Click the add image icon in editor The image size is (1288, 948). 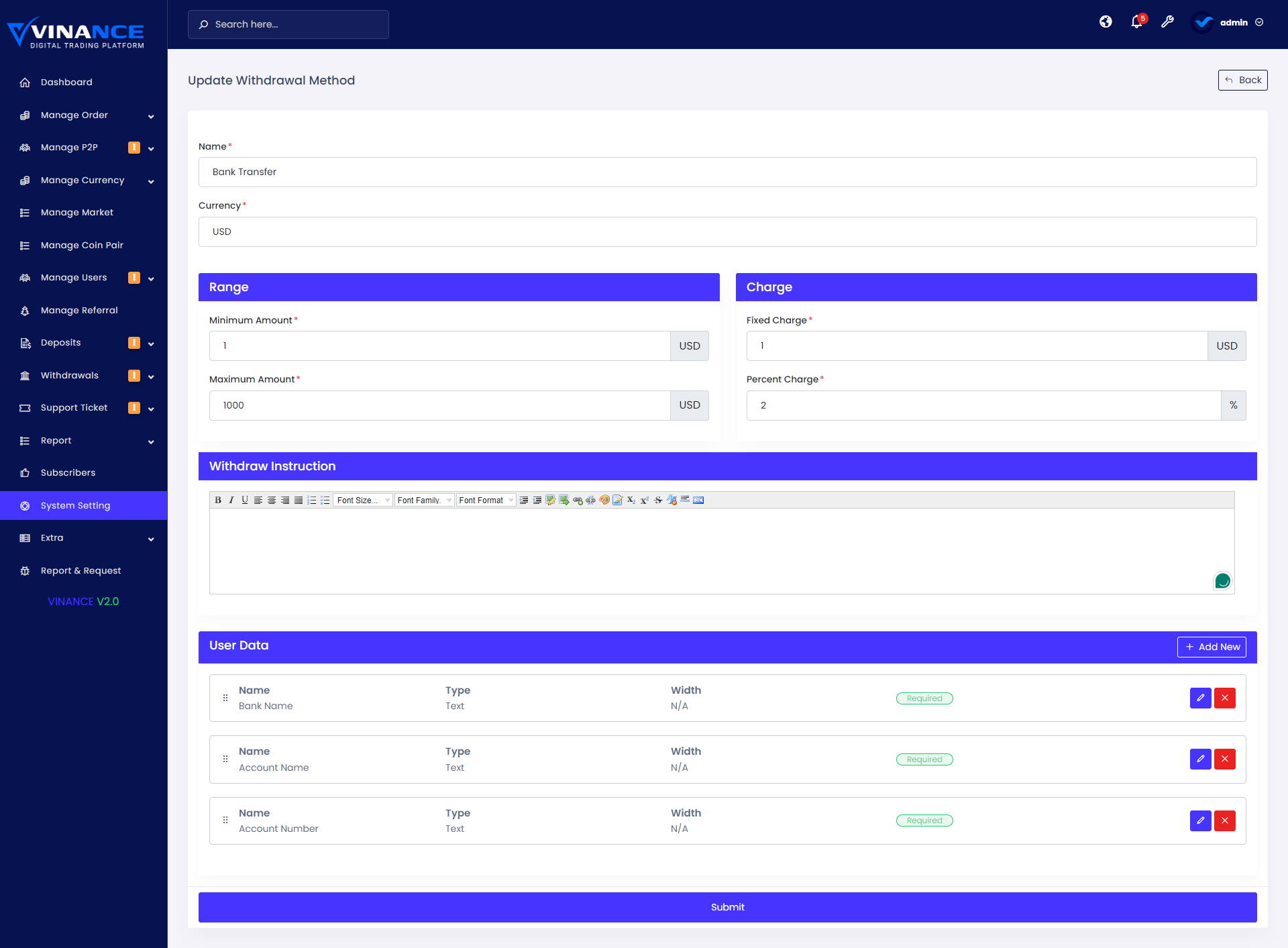click(x=551, y=500)
